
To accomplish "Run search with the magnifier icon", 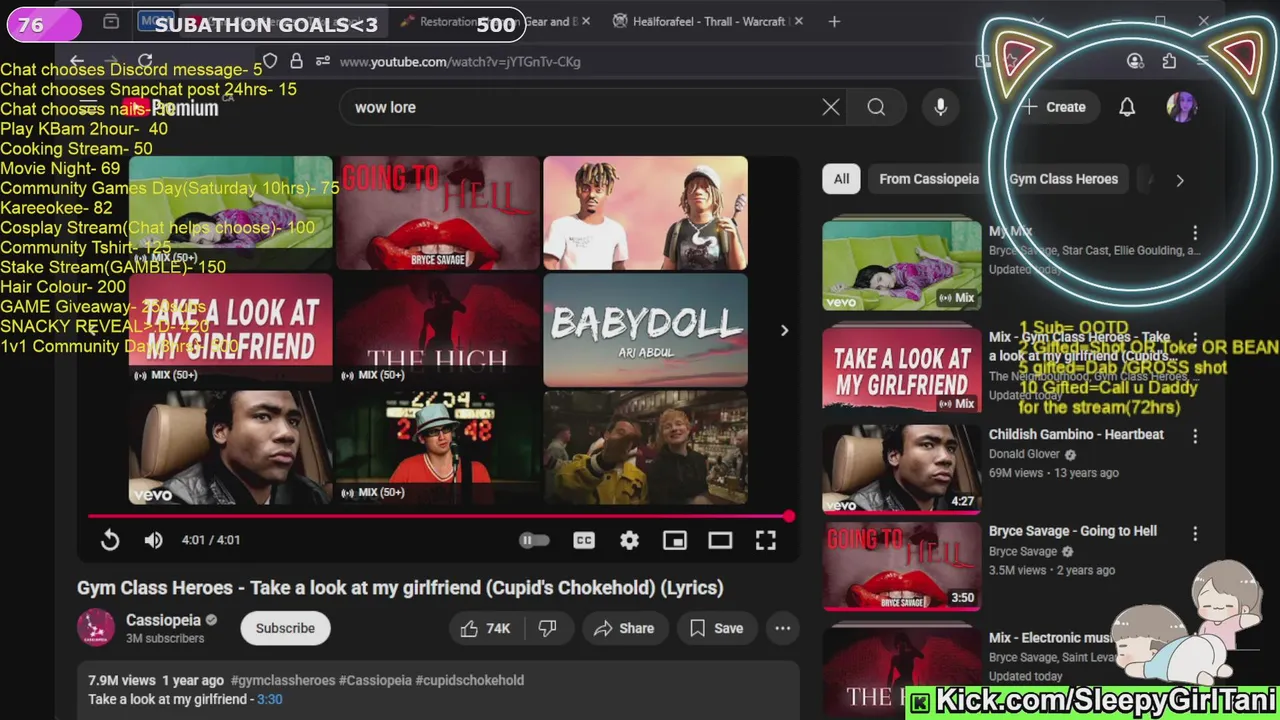I will [876, 107].
